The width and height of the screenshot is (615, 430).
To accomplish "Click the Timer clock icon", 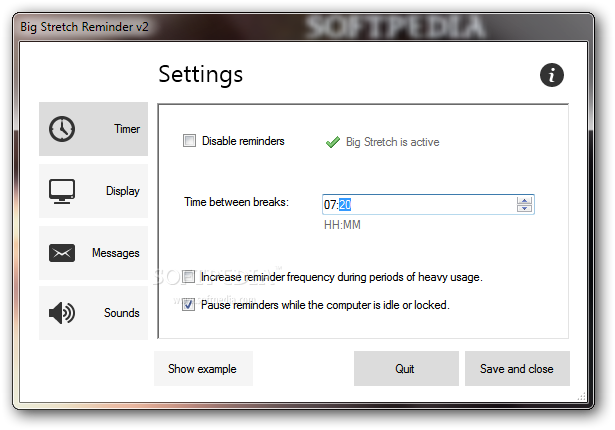I will click(x=62, y=129).
